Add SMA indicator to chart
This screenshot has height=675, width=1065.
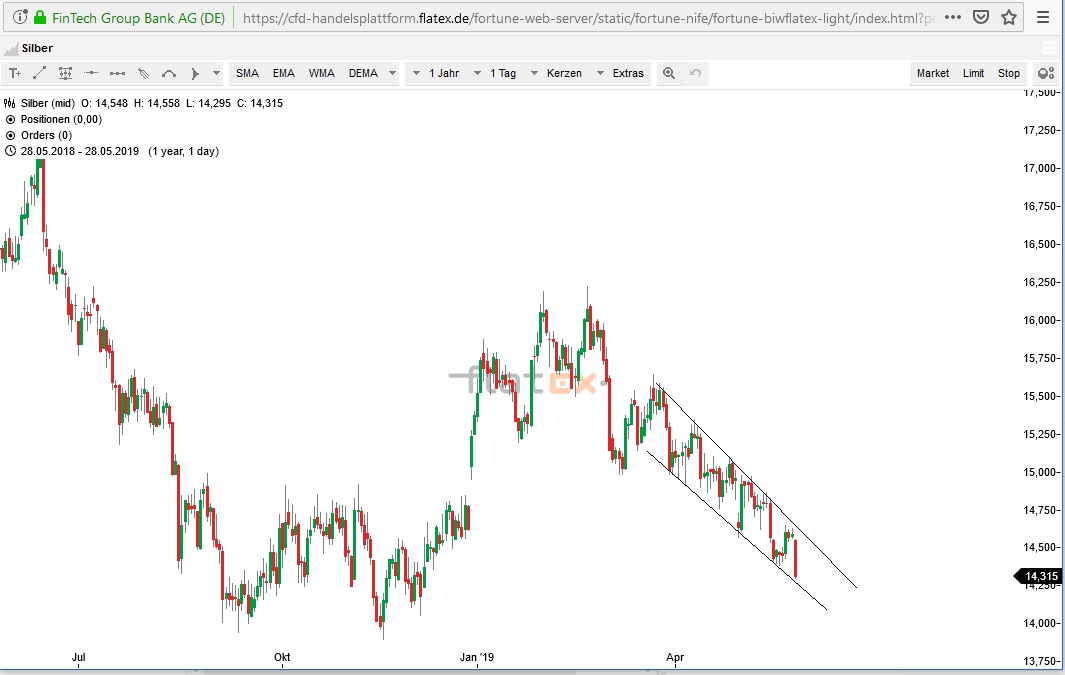[247, 73]
